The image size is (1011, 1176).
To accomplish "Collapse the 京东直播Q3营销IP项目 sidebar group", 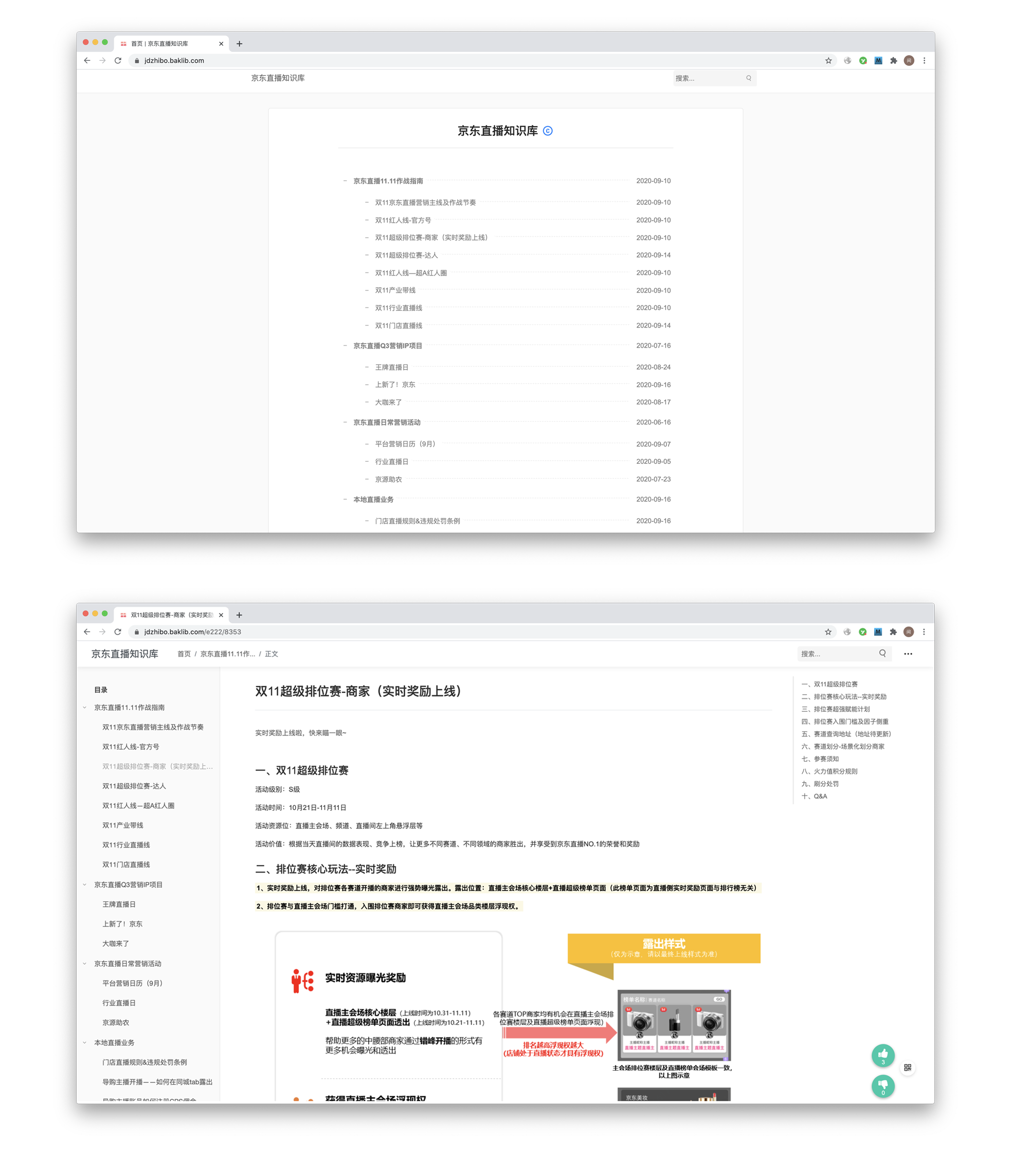I will click(85, 884).
